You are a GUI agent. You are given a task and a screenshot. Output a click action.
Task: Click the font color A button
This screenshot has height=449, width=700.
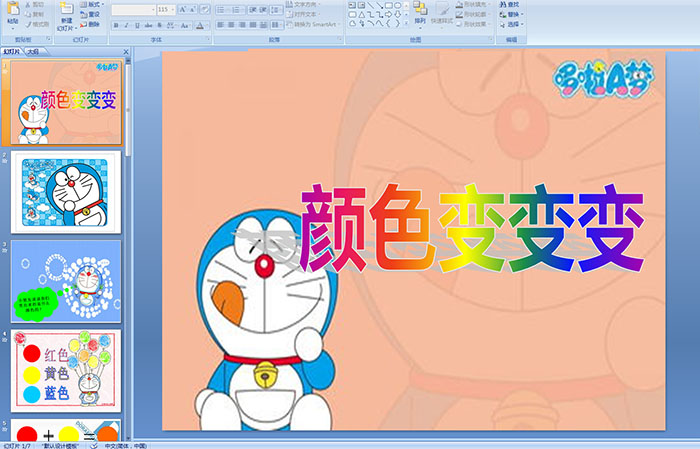(200, 25)
